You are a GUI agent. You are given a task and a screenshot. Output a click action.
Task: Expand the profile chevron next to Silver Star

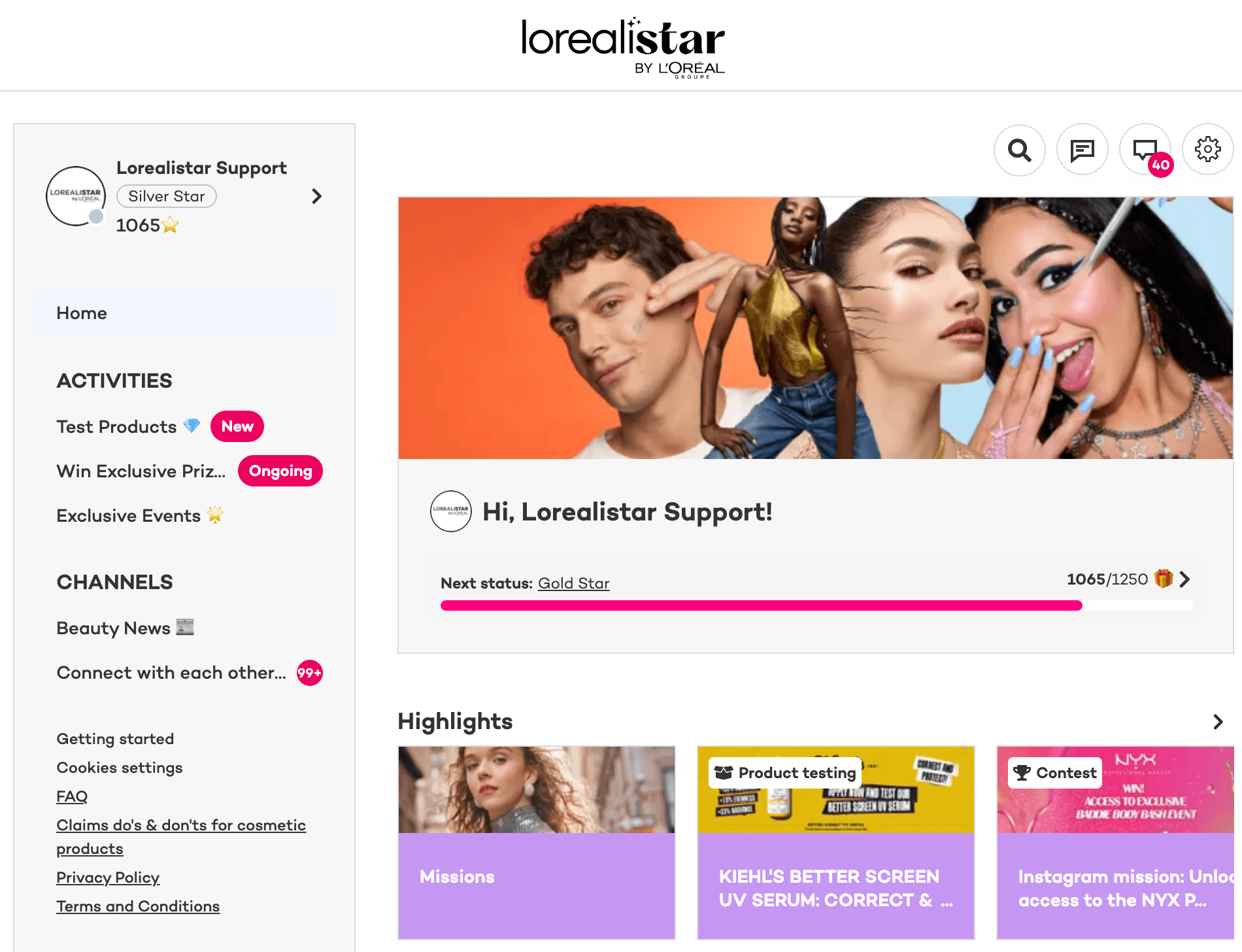tap(317, 196)
